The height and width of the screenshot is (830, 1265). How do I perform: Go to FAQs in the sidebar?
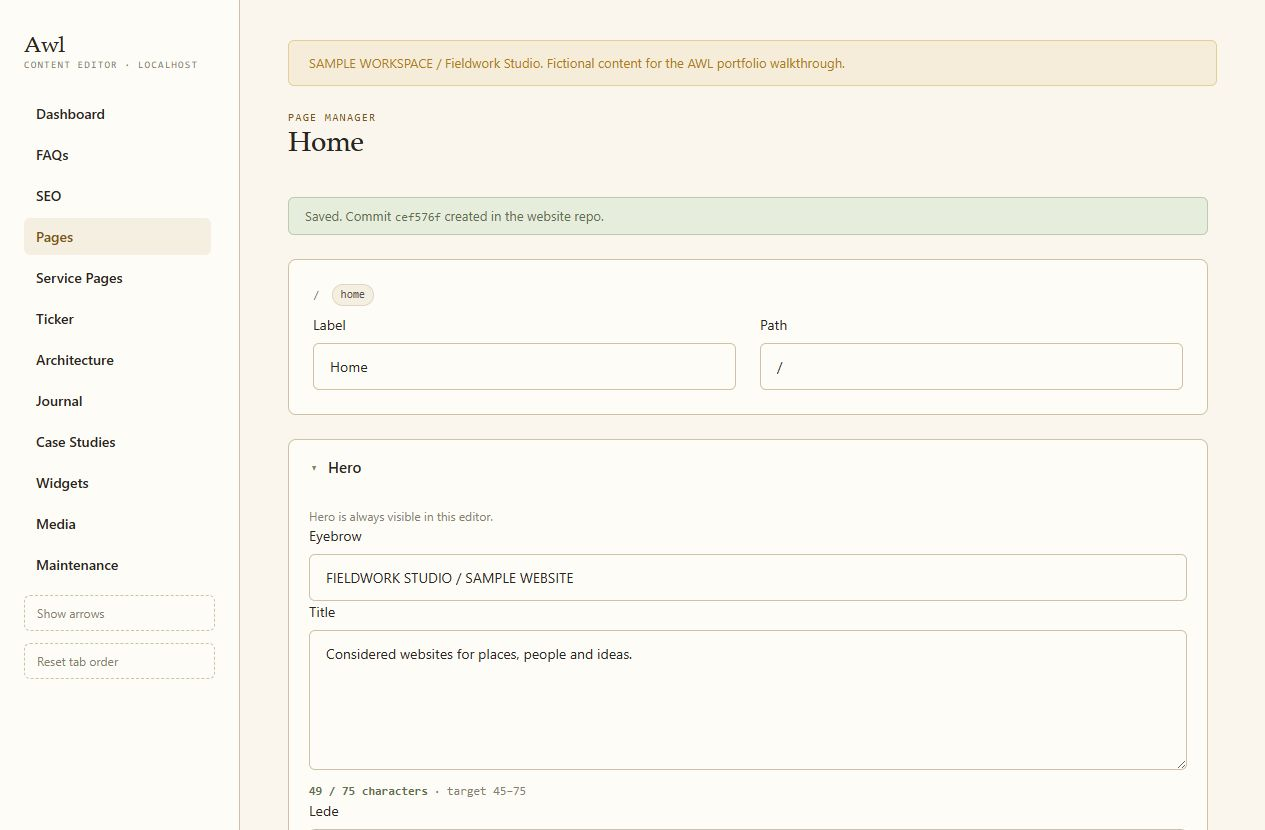tap(117, 155)
